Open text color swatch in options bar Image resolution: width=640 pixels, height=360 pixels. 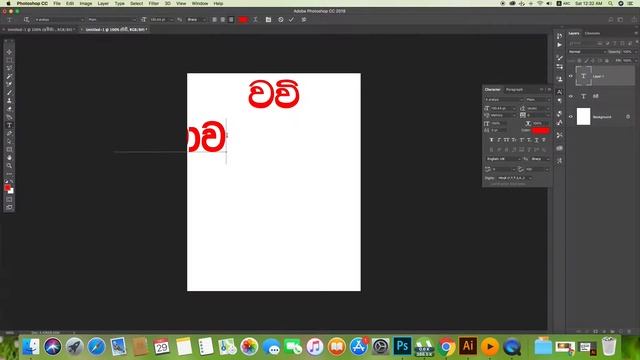[243, 20]
